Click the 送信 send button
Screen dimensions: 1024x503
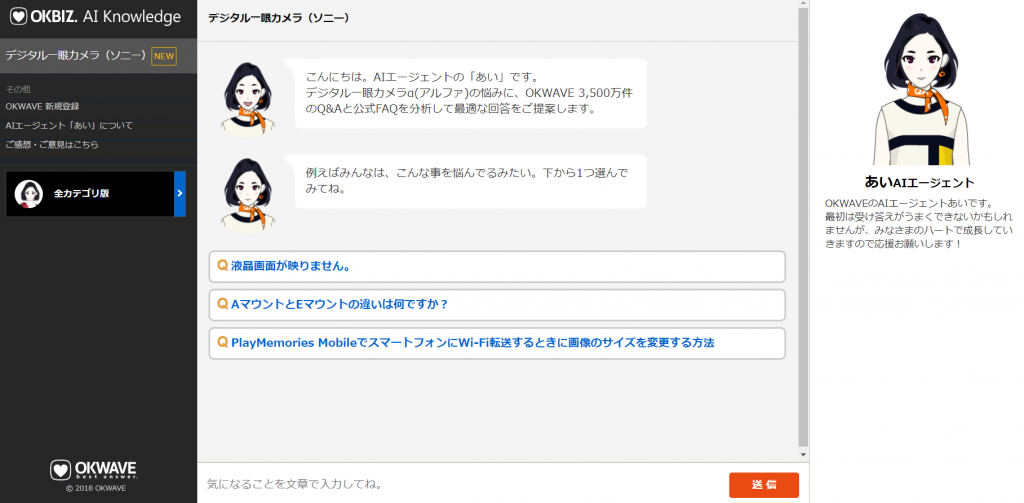(763, 485)
